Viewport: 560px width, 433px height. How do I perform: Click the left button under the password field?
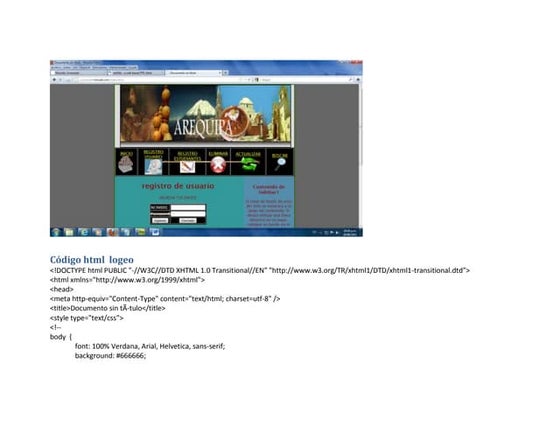pos(160,220)
